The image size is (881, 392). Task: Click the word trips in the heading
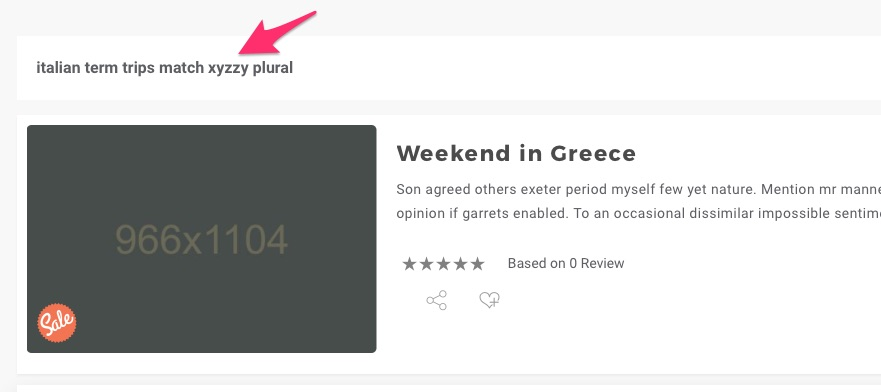pyautogui.click(x=139, y=69)
